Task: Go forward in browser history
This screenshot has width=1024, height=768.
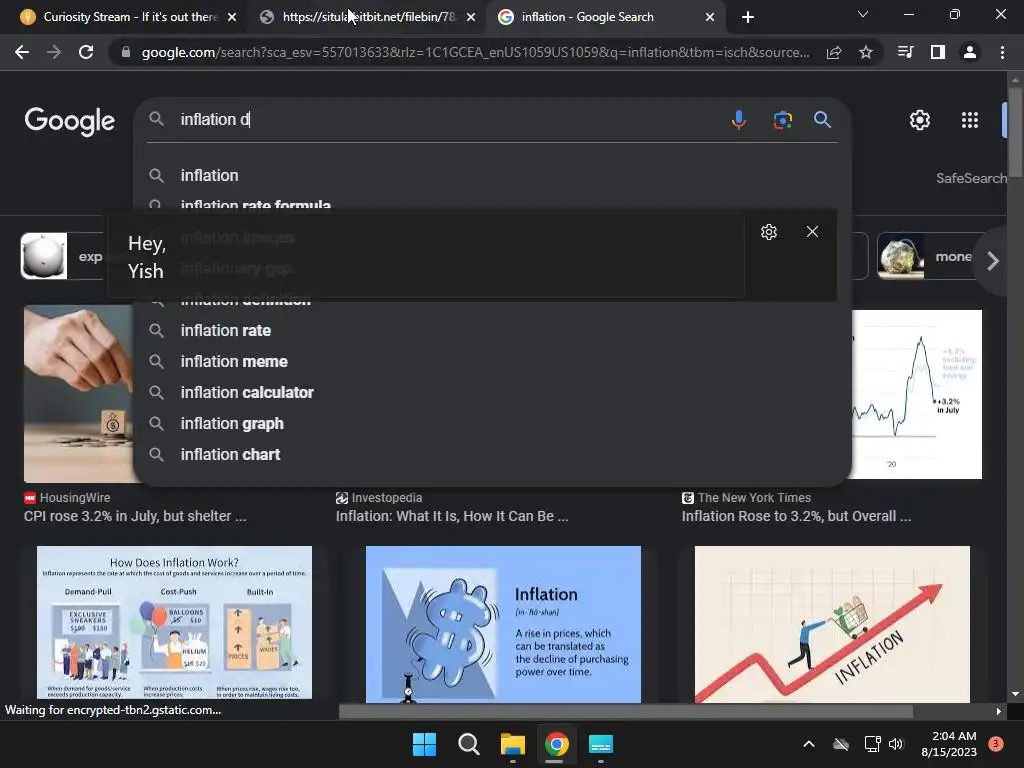Action: point(54,52)
